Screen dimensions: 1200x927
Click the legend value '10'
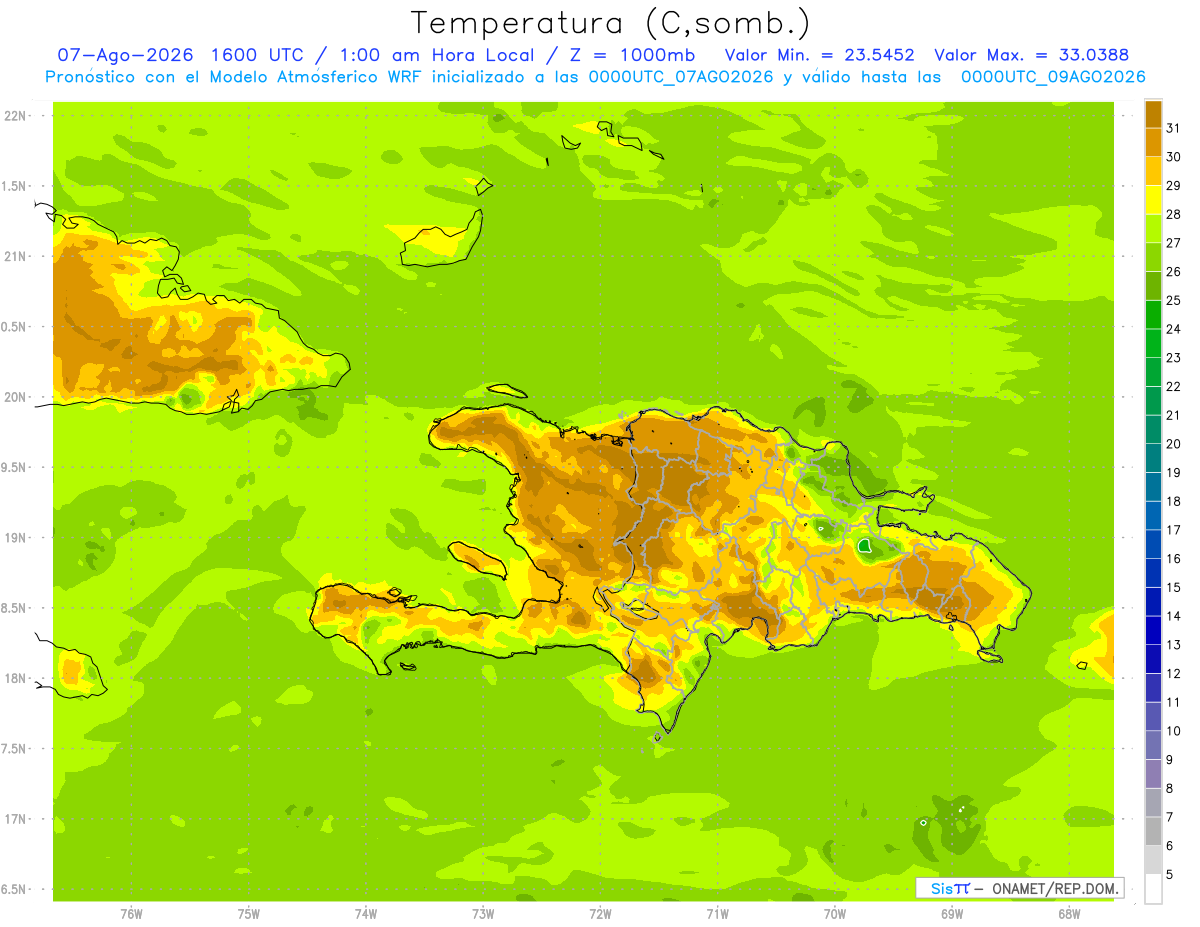coord(1174,731)
